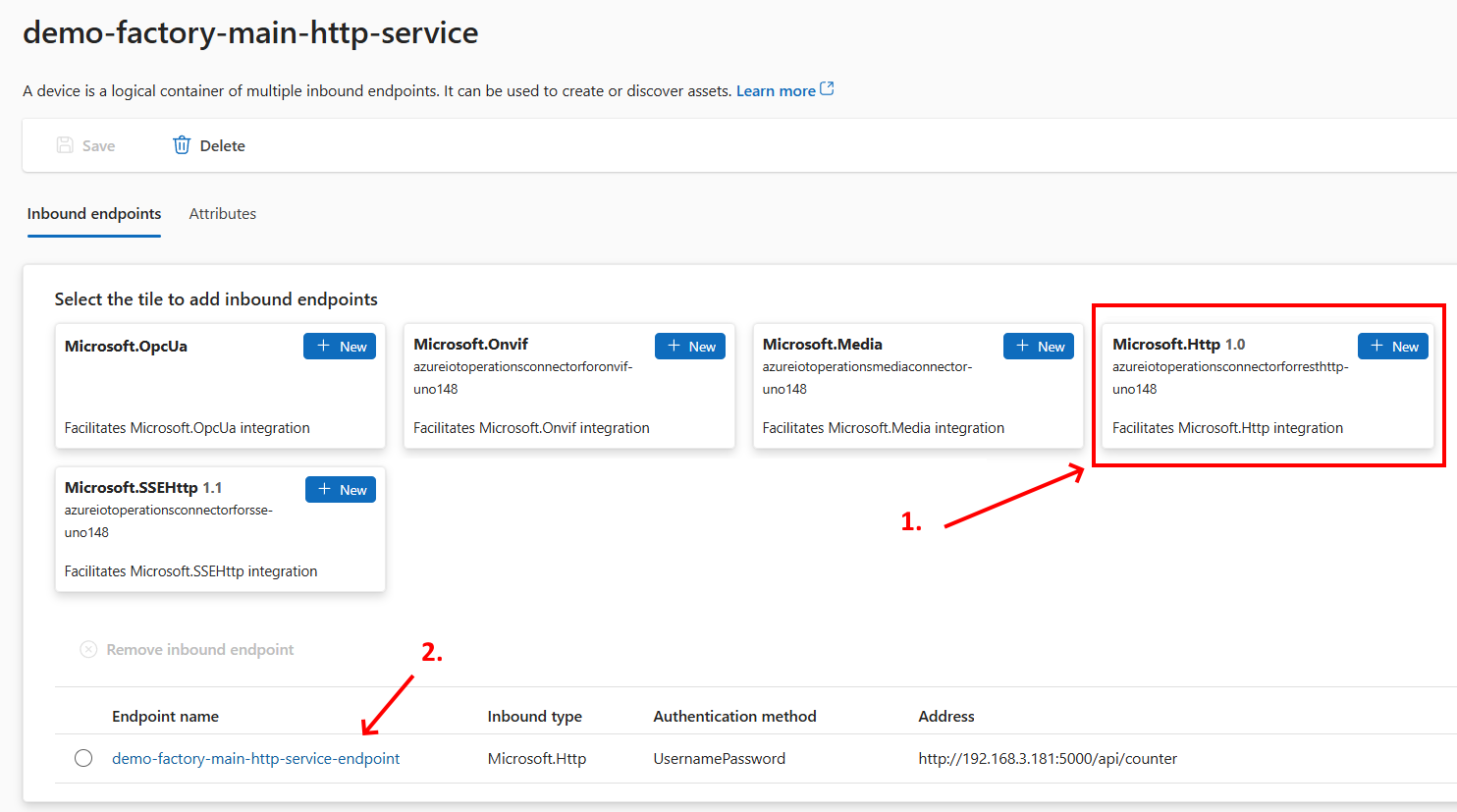Select radio button for demo-factory-main-http-service-endpoint
The image size is (1457, 812).
83,758
